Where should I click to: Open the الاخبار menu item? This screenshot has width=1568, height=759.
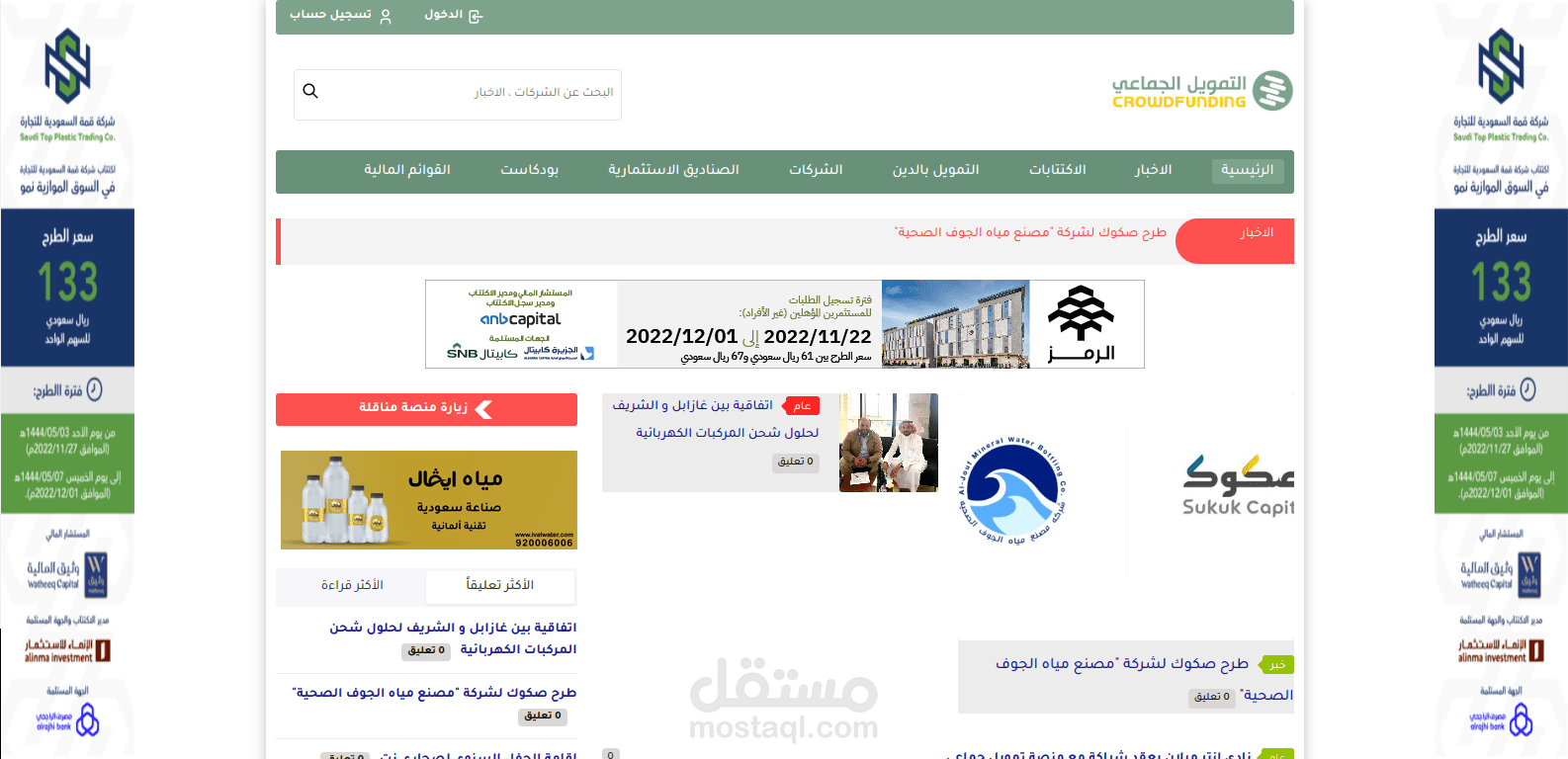tap(1154, 170)
